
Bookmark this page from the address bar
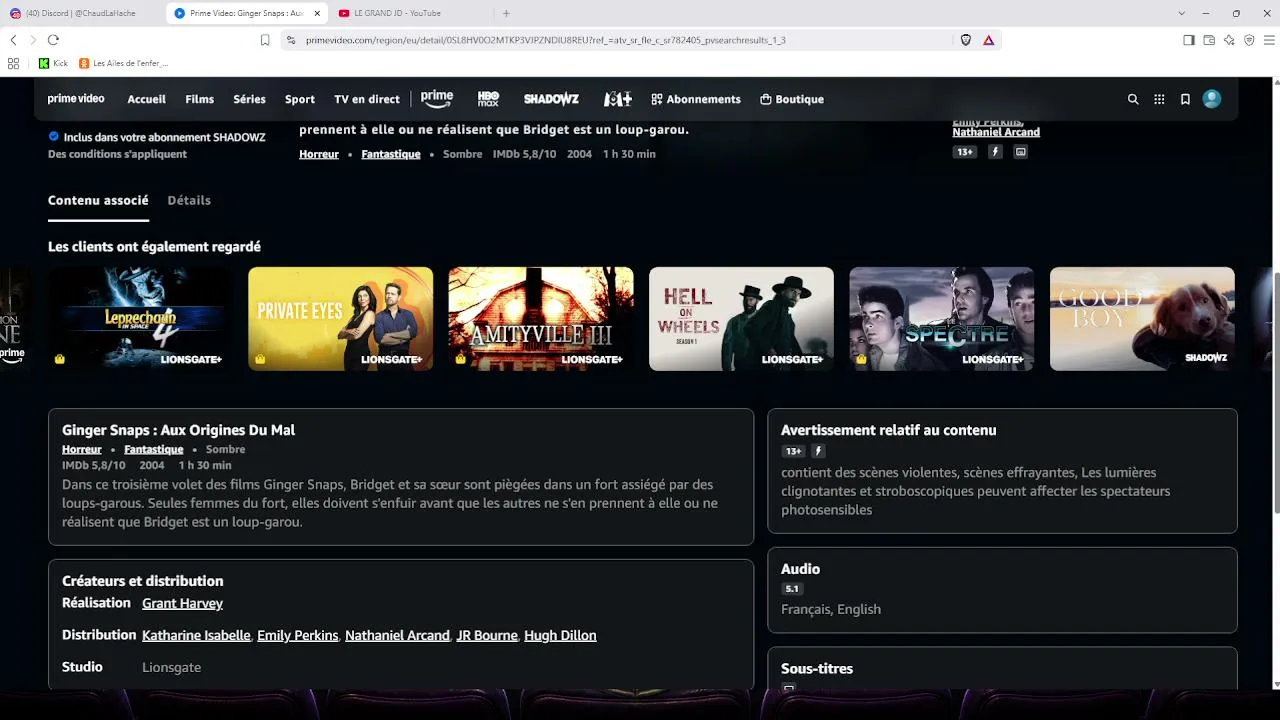point(265,40)
